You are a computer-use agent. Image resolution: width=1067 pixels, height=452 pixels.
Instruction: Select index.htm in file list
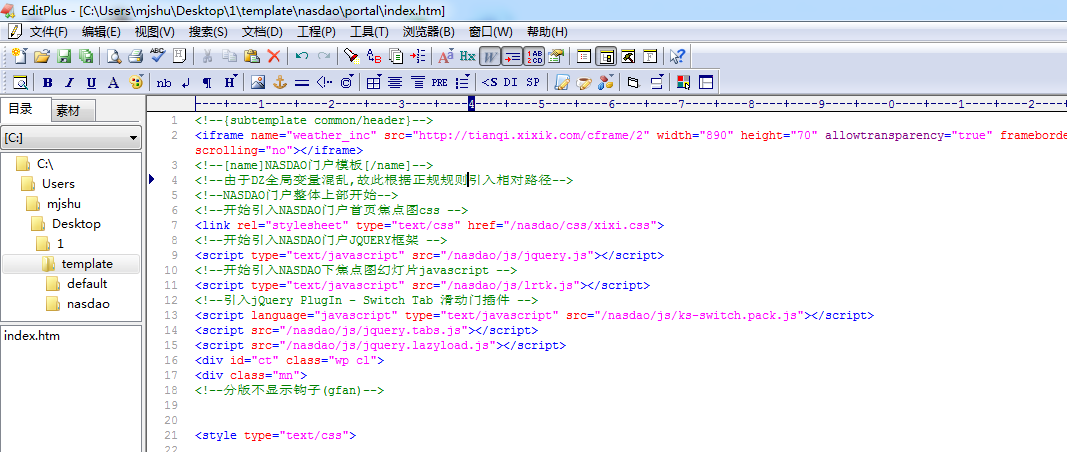tap(31, 336)
